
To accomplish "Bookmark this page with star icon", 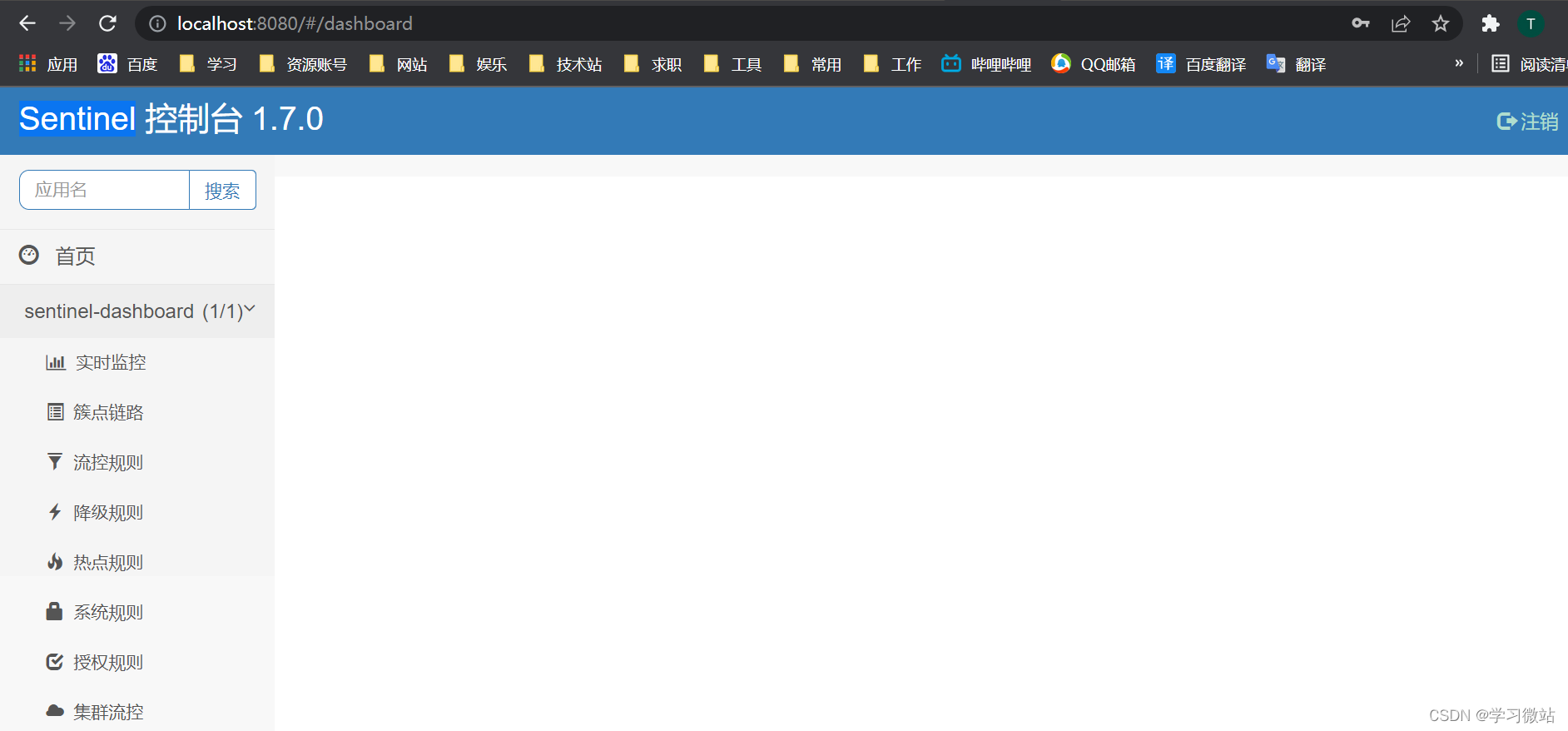I will [1441, 23].
